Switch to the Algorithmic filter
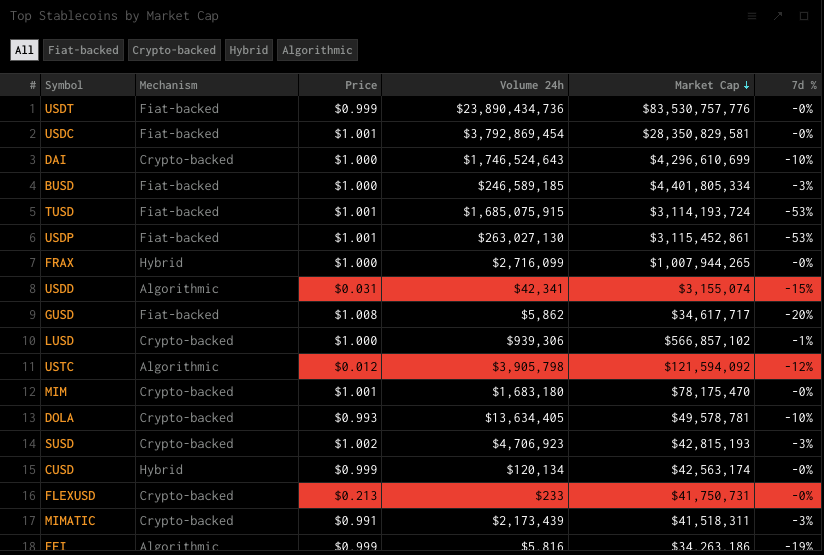The width and height of the screenshot is (824, 555). (317, 50)
